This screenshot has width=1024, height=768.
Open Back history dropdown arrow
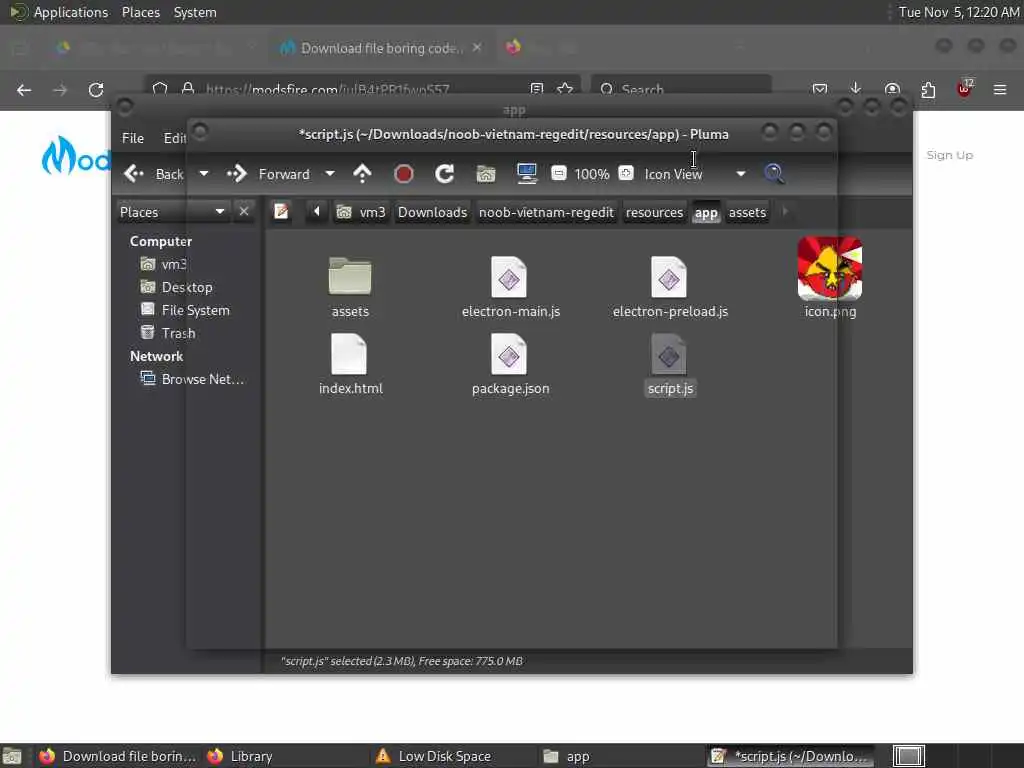(204, 174)
